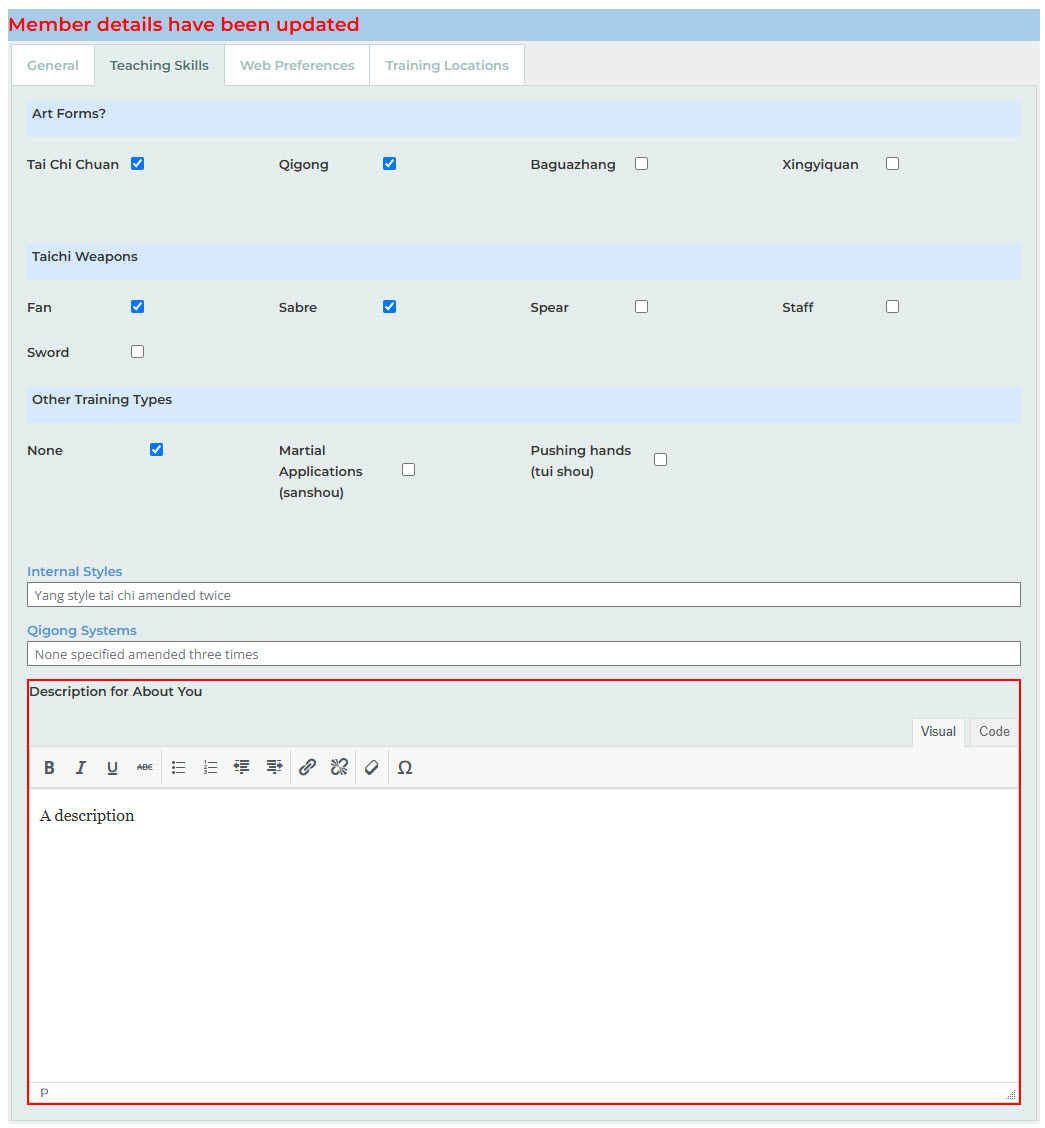The width and height of the screenshot is (1045, 1128).
Task: Insert a numbered list
Action: tap(210, 768)
